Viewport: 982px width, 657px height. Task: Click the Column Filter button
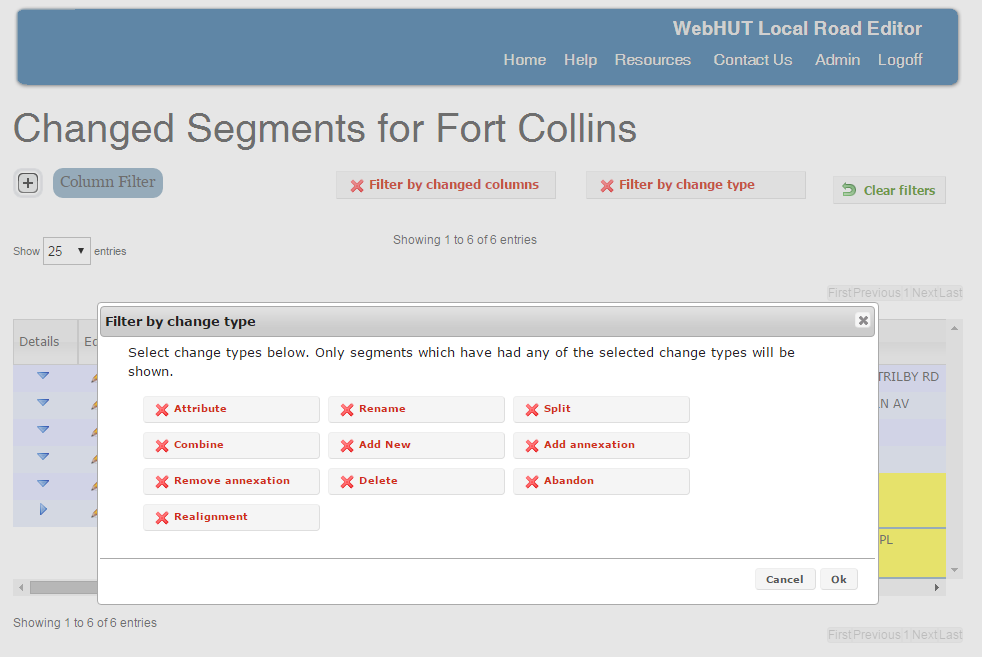[108, 182]
